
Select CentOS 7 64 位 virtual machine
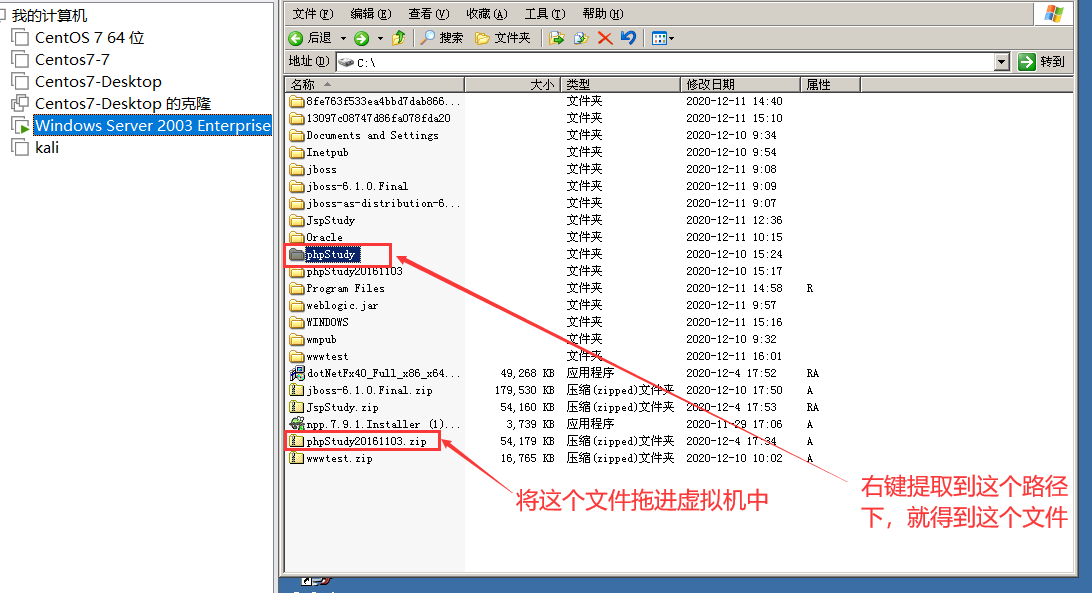tap(89, 38)
